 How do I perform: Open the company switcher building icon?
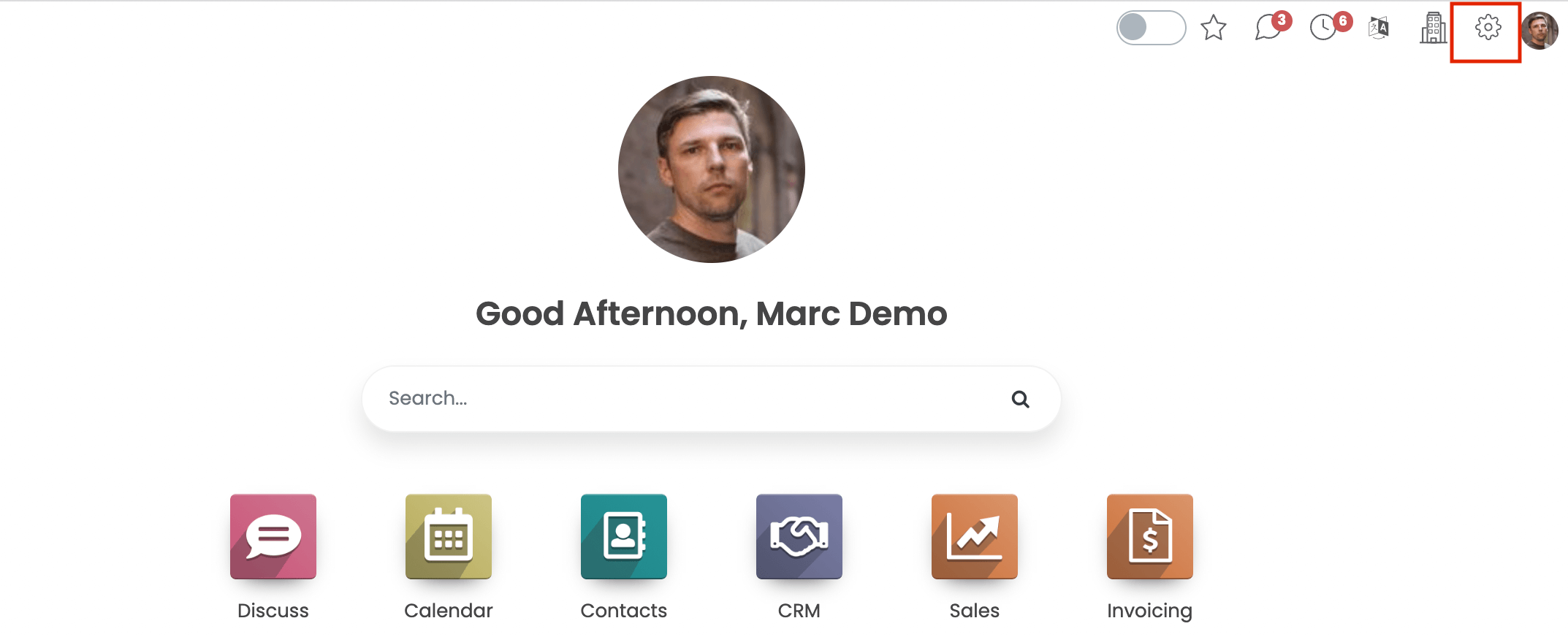coord(1433,28)
